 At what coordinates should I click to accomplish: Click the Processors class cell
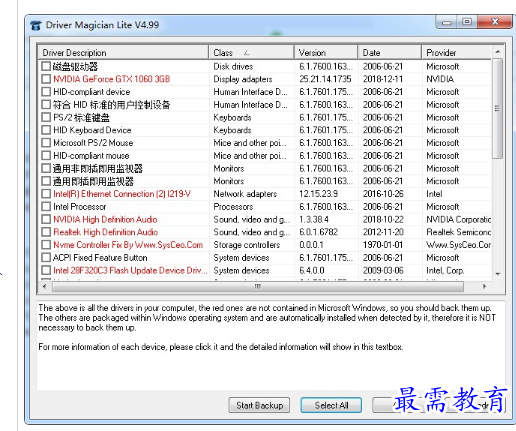coord(233,207)
